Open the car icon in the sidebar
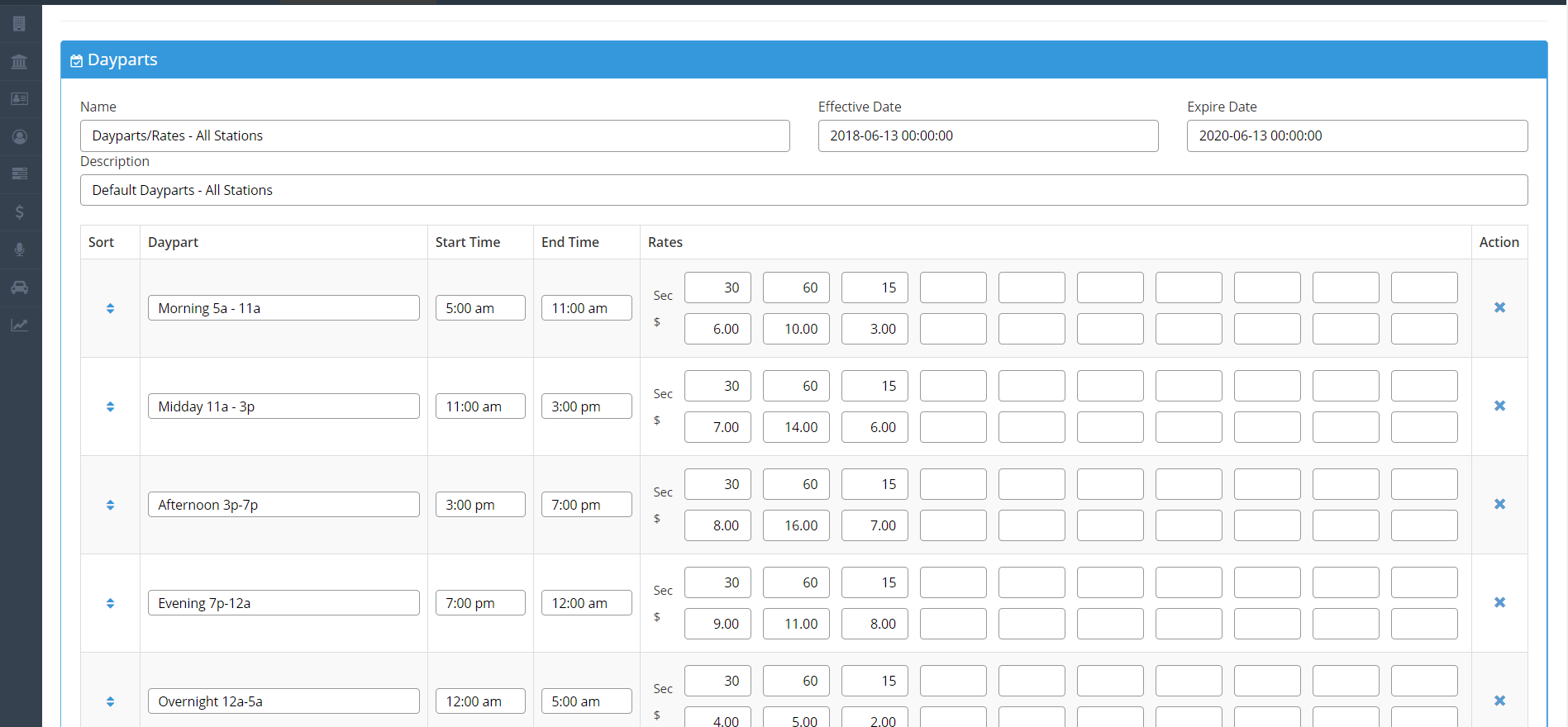The image size is (1568, 727). 20,287
